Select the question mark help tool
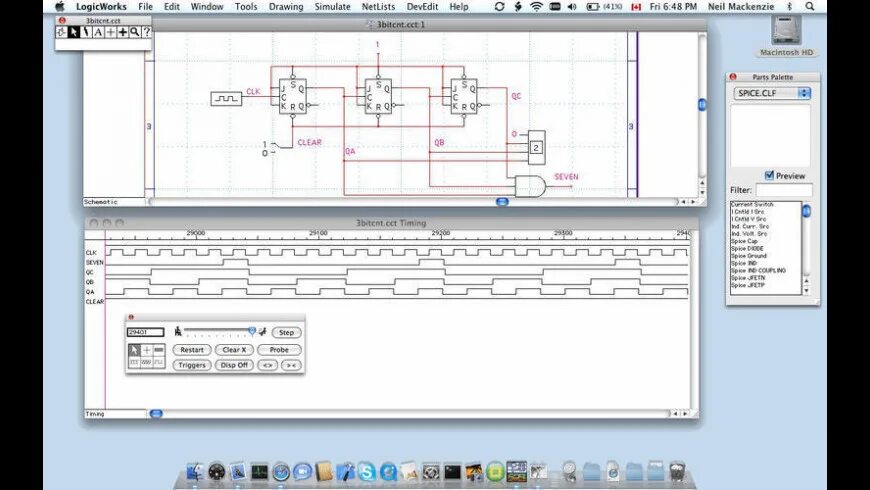The image size is (870, 490). coord(146,32)
